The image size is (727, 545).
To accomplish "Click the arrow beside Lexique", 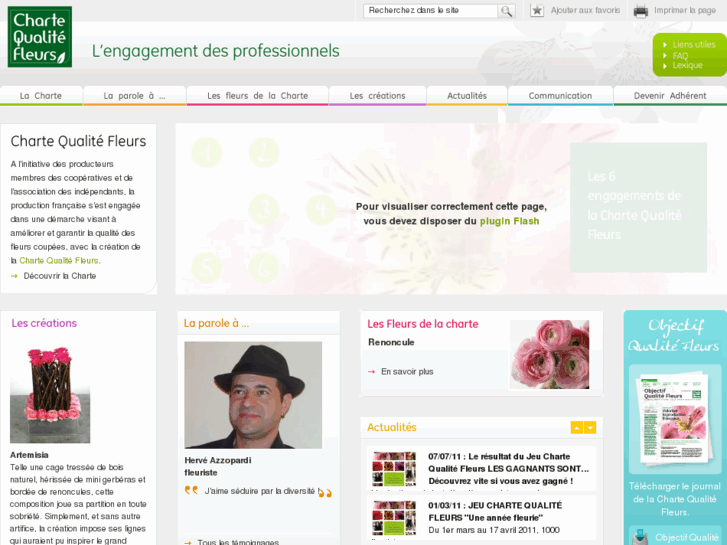I will 665,66.
